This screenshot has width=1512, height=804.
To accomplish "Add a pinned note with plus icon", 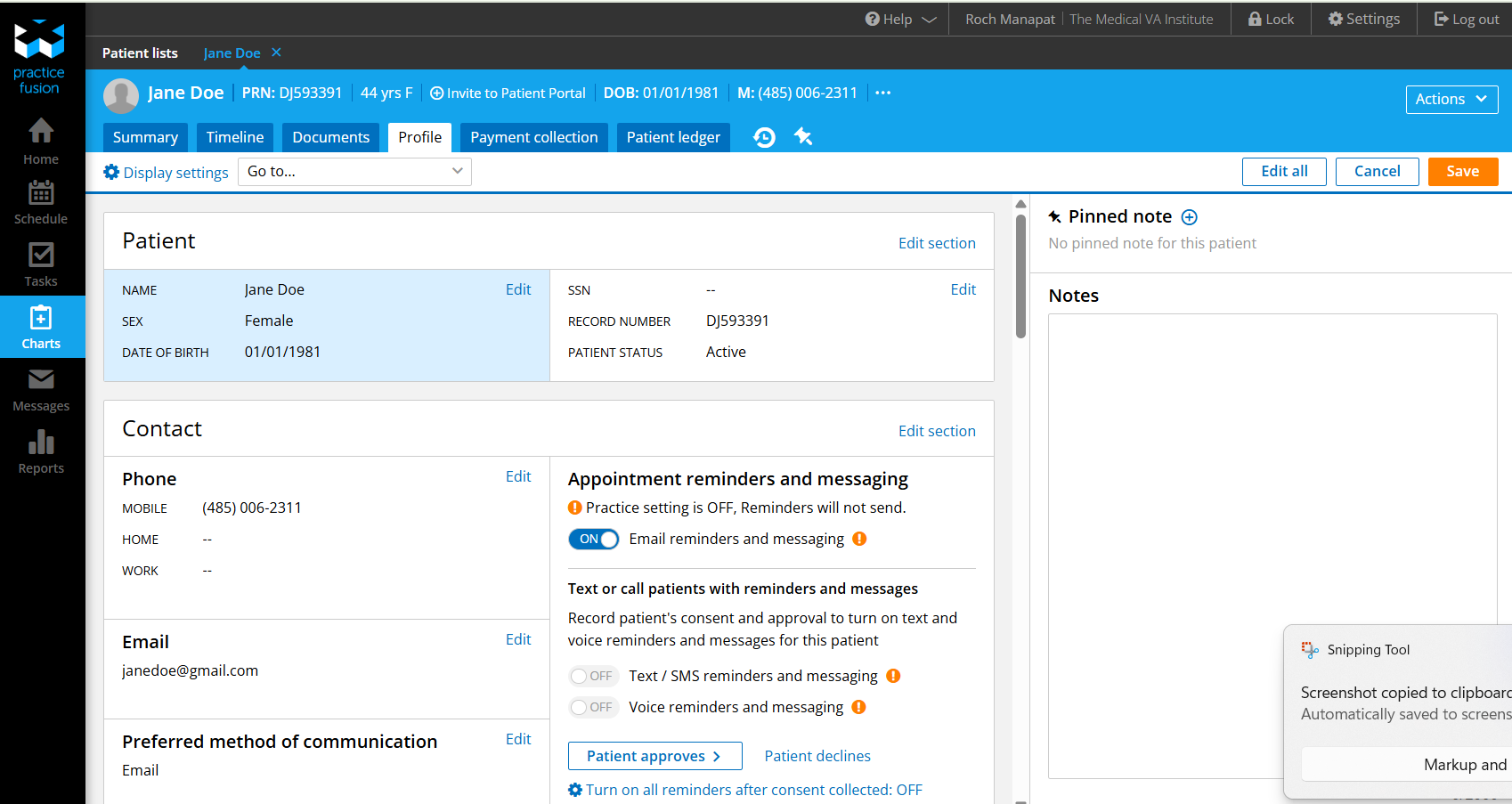I will point(1189,217).
